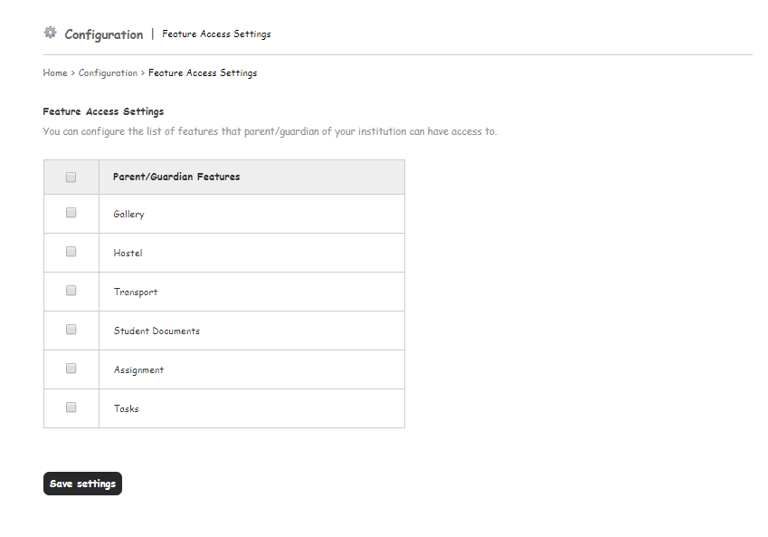Open Home breadcrumb link
The width and height of the screenshot is (768, 537).
(55, 73)
